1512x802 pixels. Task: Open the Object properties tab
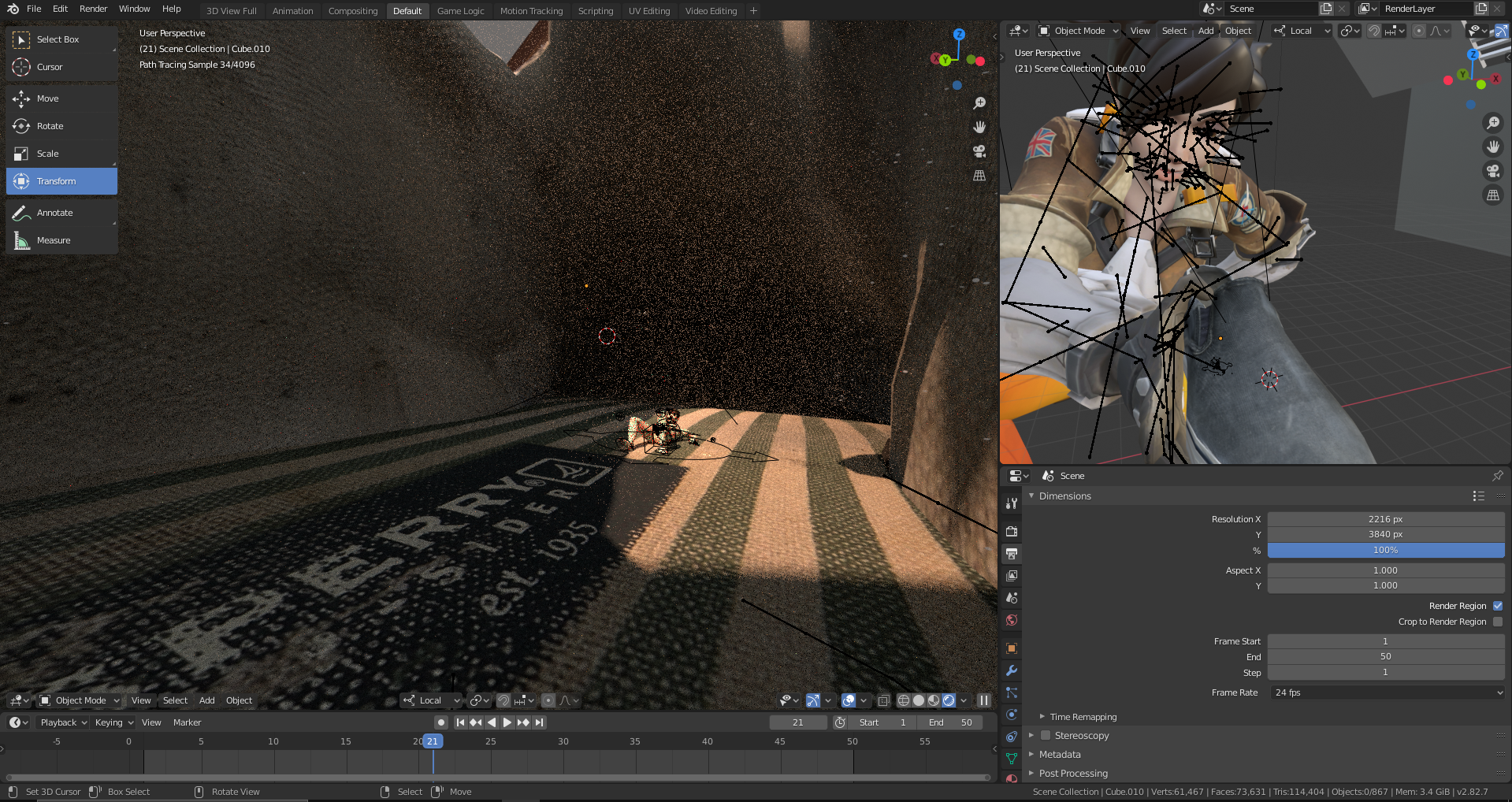point(1012,648)
